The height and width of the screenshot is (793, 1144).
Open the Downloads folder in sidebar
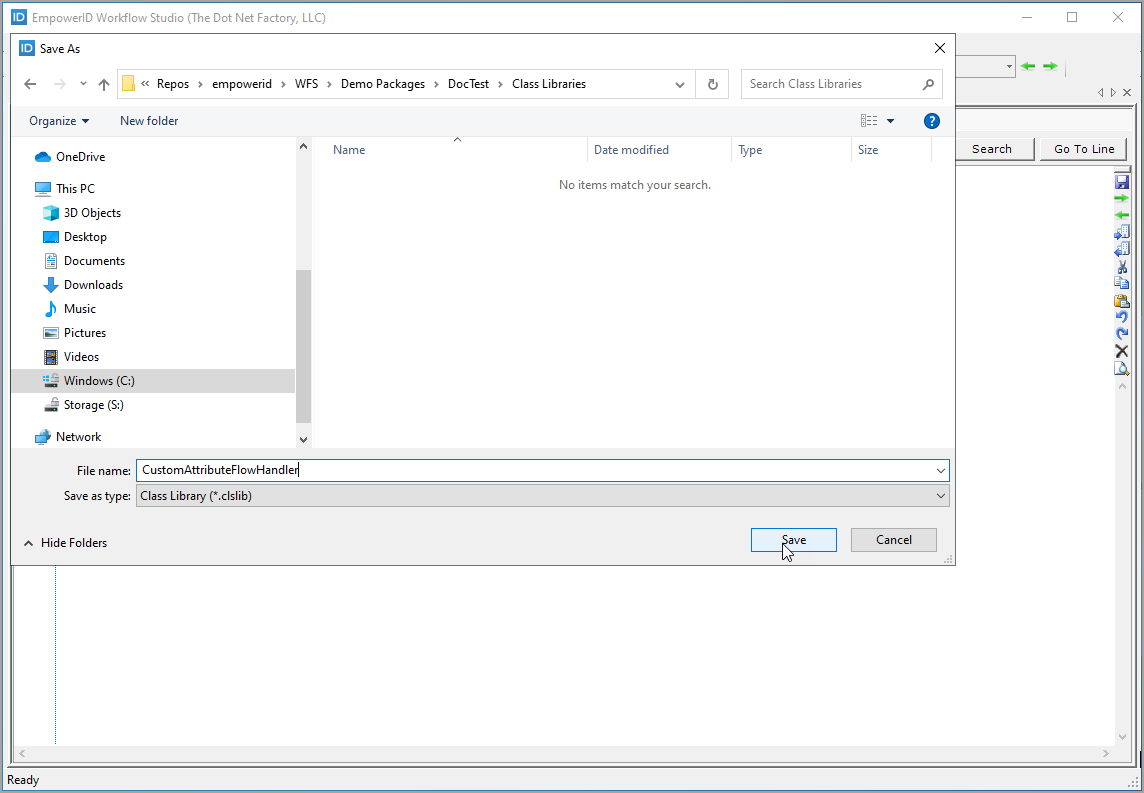(93, 285)
